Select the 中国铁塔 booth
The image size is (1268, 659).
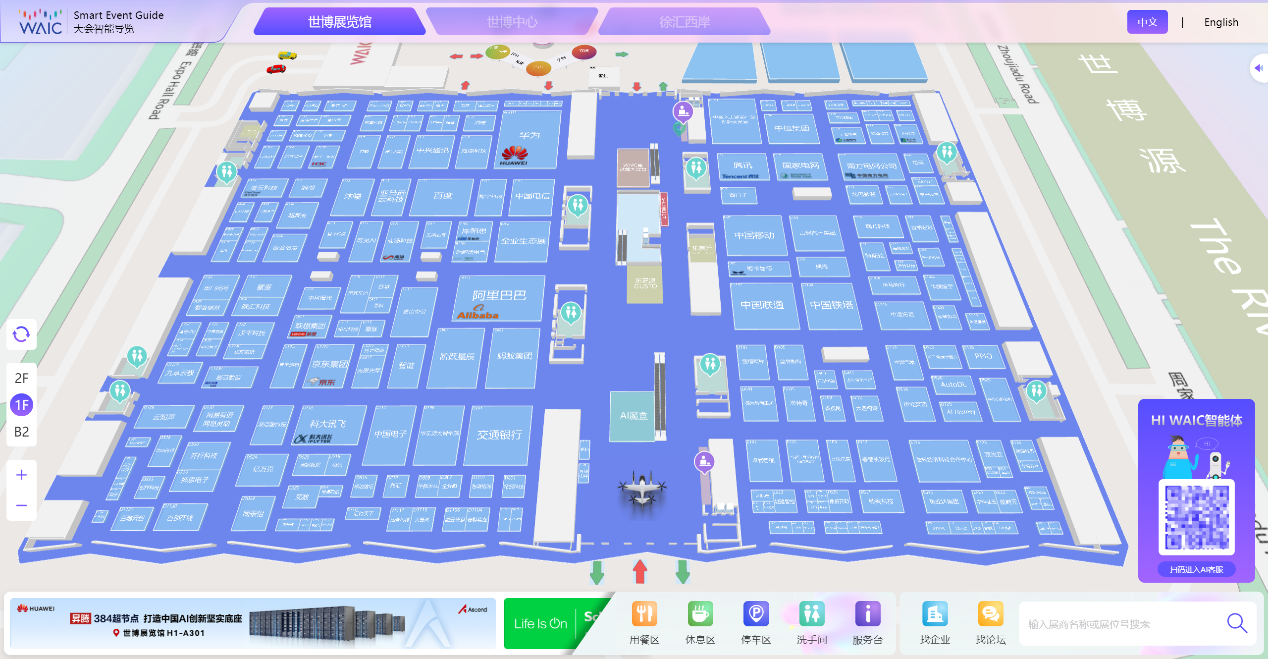point(834,305)
